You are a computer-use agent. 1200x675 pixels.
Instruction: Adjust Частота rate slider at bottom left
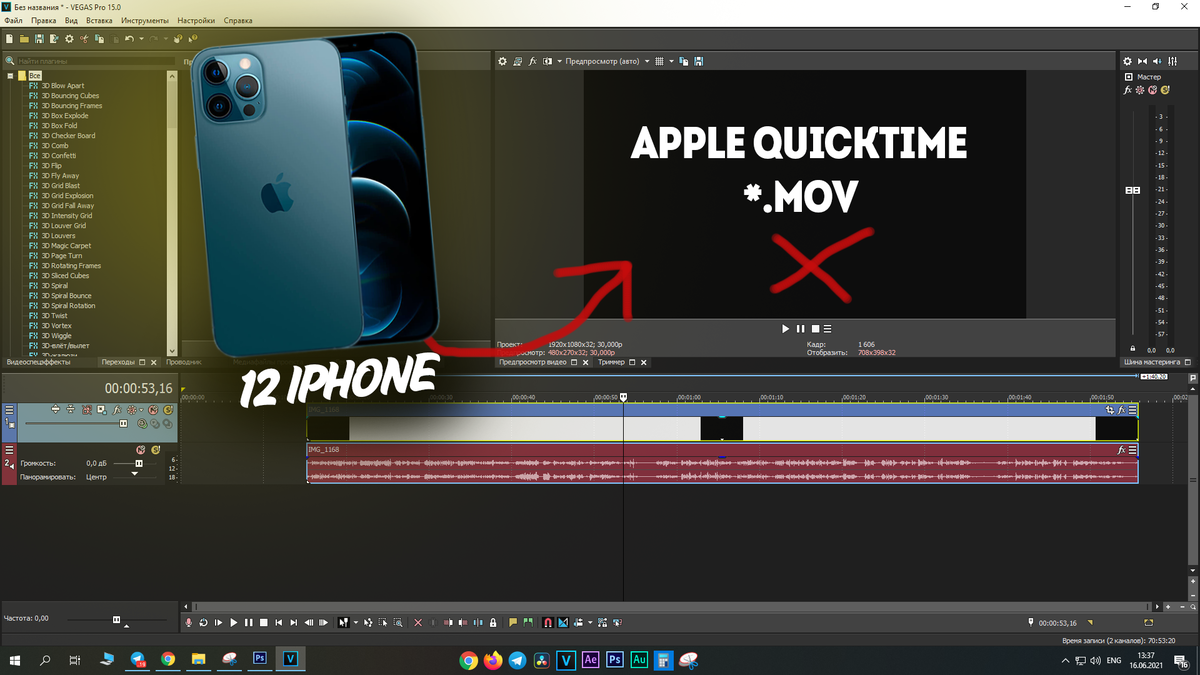(x=116, y=619)
